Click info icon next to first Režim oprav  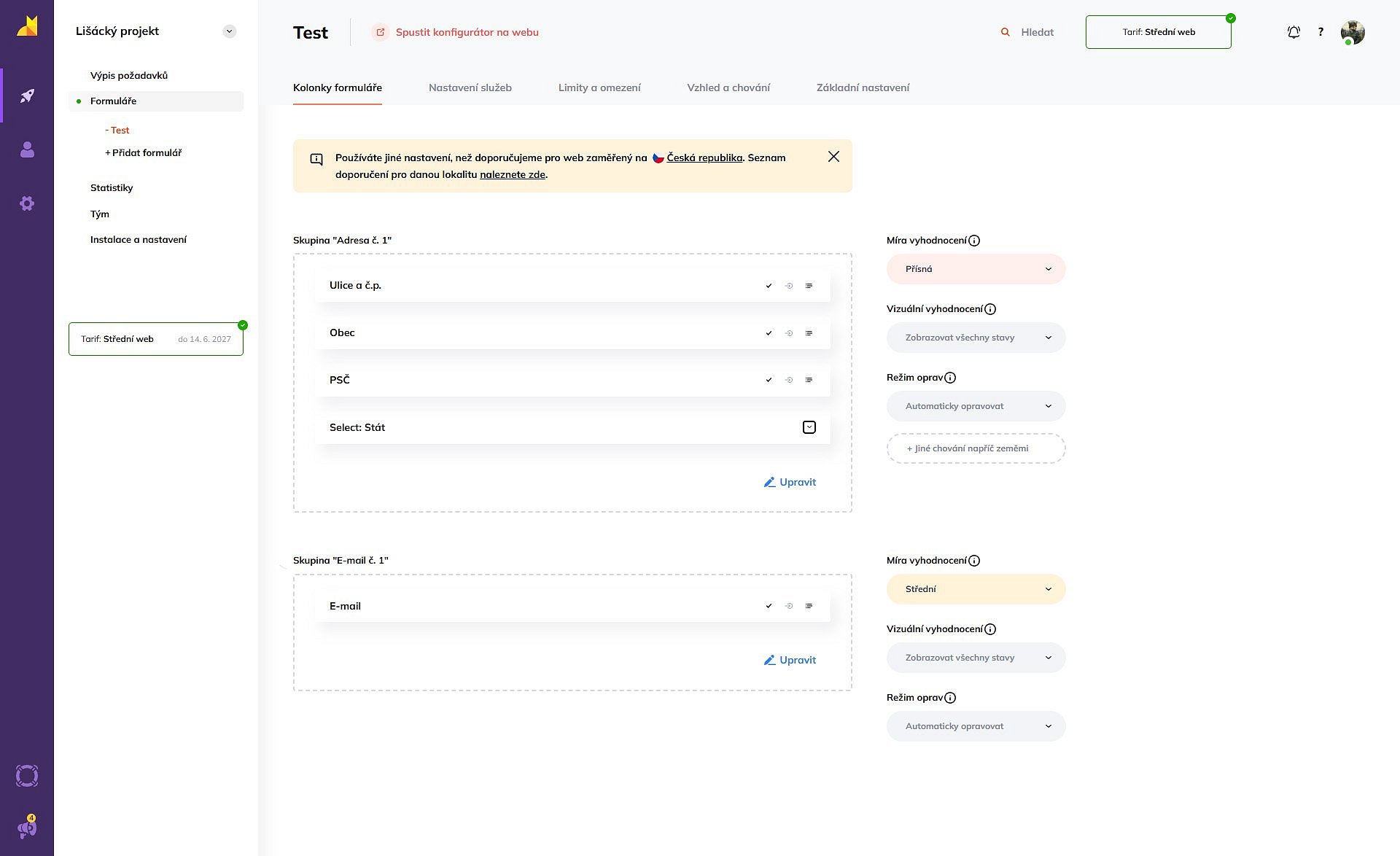coord(950,378)
